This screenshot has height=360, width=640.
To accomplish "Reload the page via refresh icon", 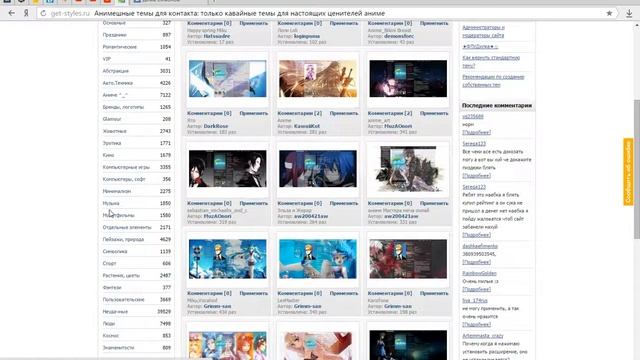I will (x=43, y=13).
